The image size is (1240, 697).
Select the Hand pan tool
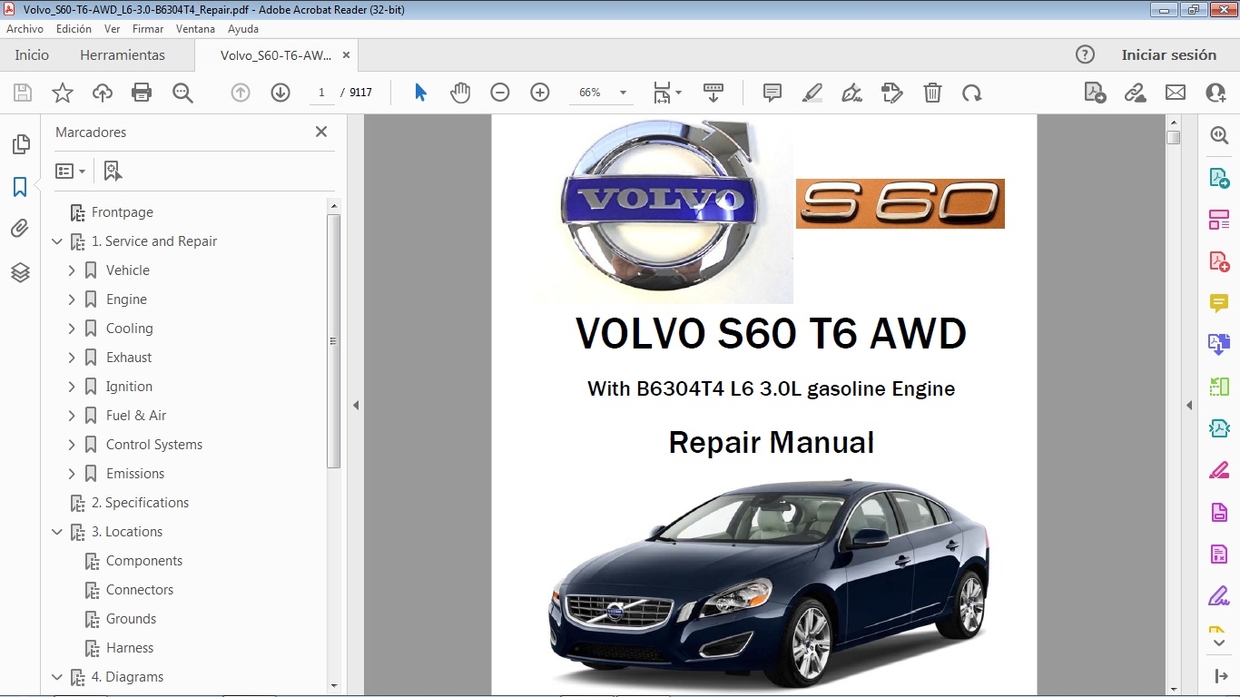460,93
